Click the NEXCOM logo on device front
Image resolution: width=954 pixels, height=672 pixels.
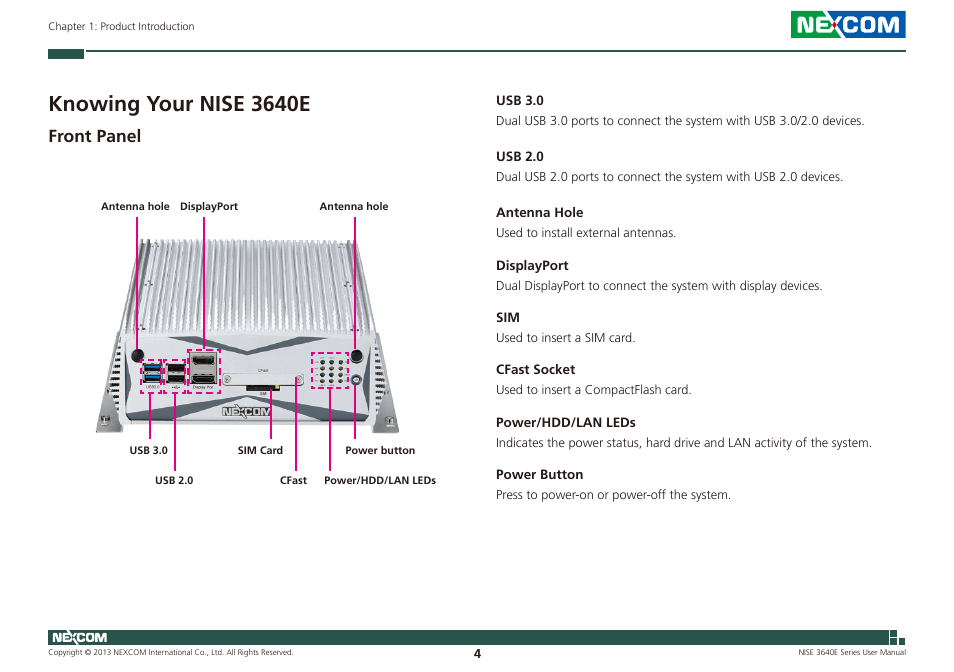[246, 412]
